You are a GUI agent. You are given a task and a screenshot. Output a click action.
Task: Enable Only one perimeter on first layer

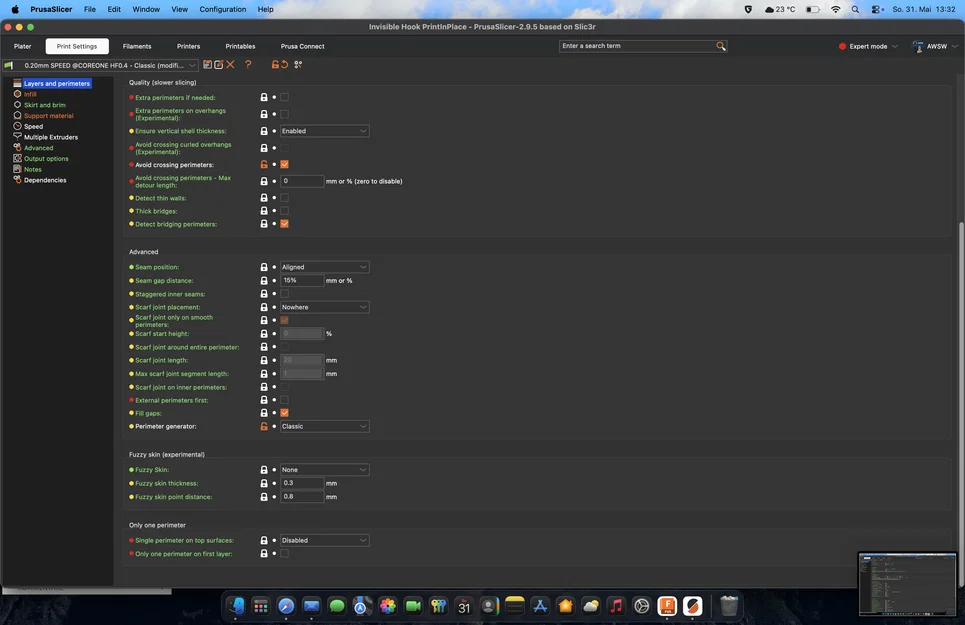pos(284,554)
